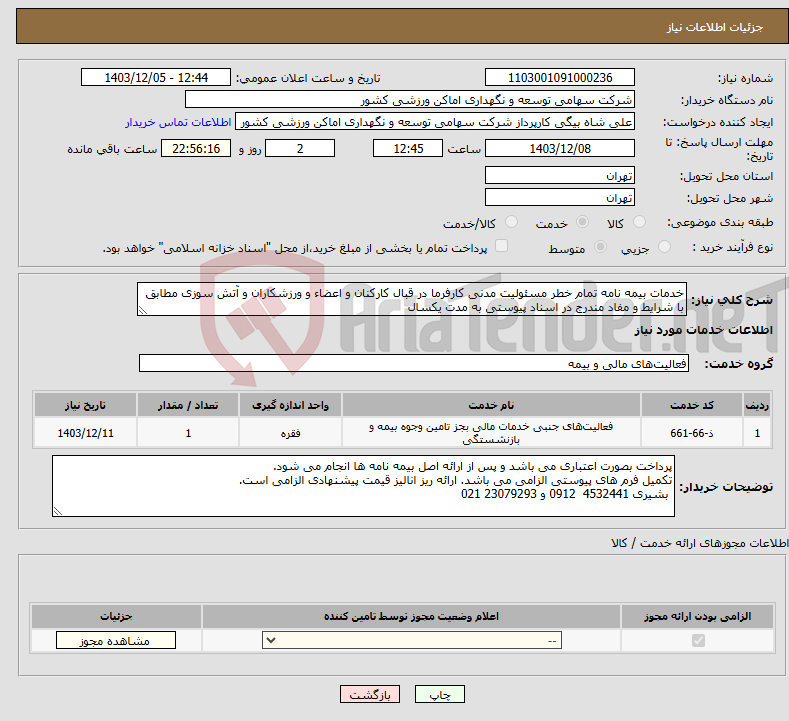Click the الزامی بودن ارائه مجوز header

pos(697,616)
